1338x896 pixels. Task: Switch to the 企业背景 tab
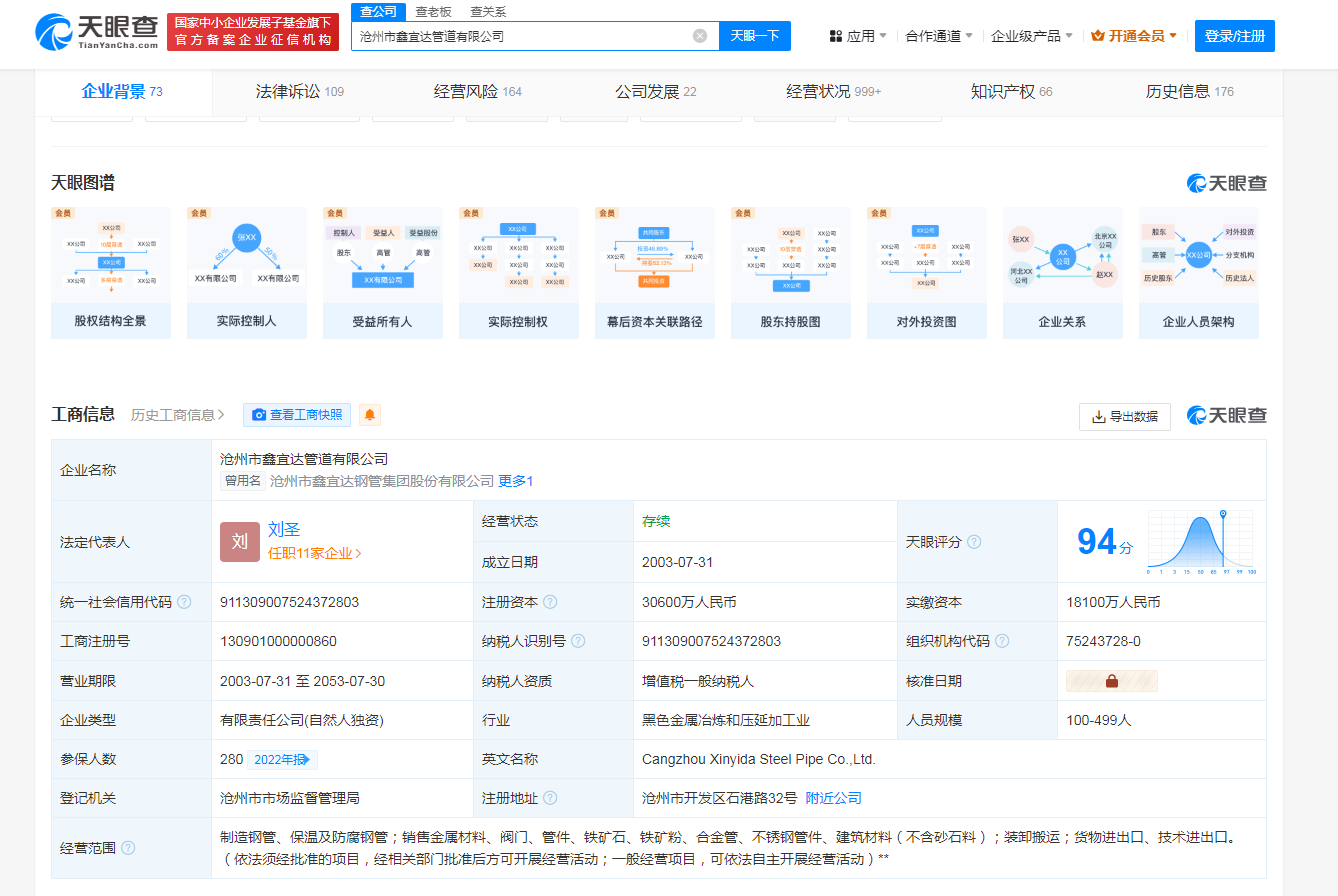(x=122, y=92)
